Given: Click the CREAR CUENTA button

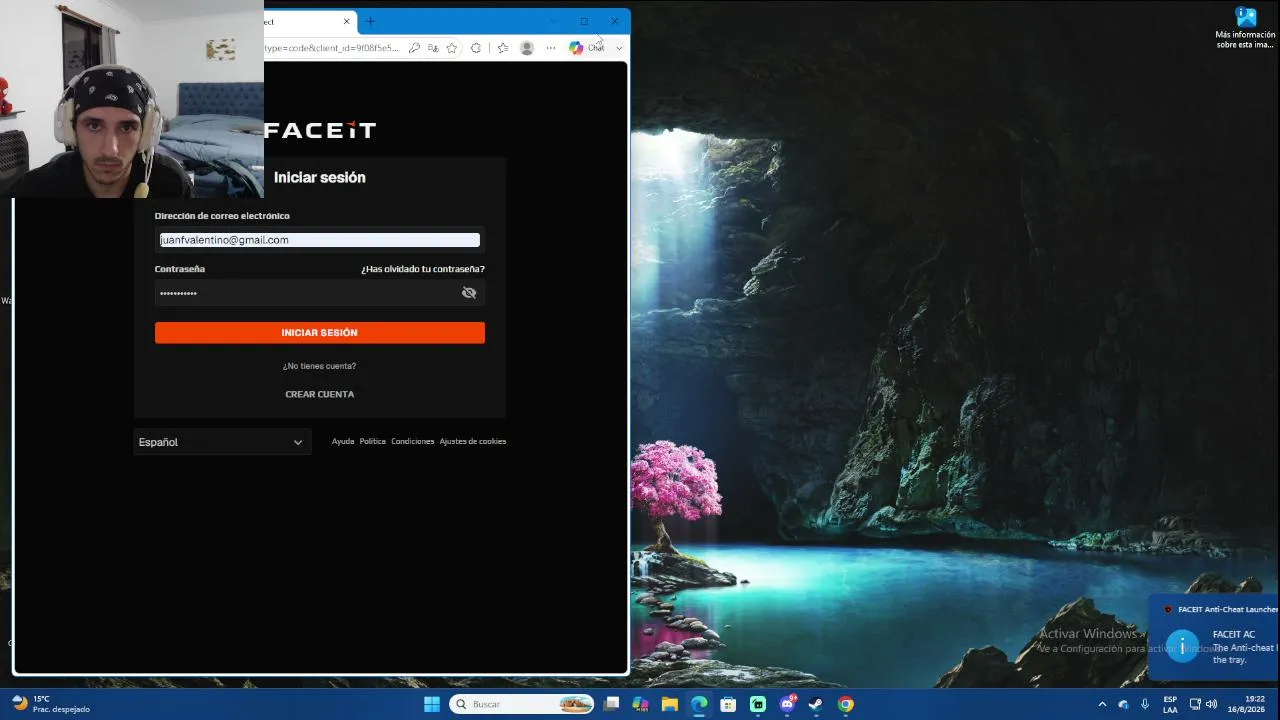Looking at the screenshot, I should coord(320,394).
